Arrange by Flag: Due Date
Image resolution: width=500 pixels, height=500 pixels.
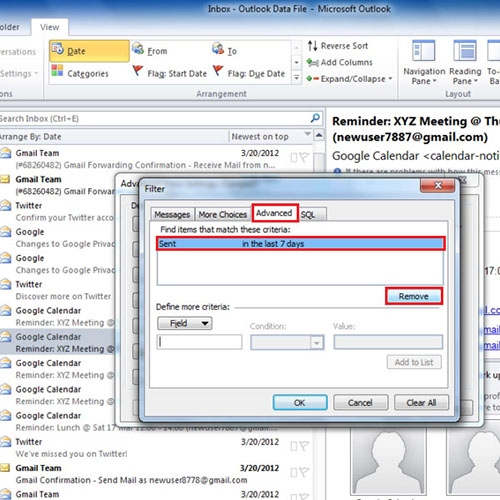pyautogui.click(x=249, y=73)
